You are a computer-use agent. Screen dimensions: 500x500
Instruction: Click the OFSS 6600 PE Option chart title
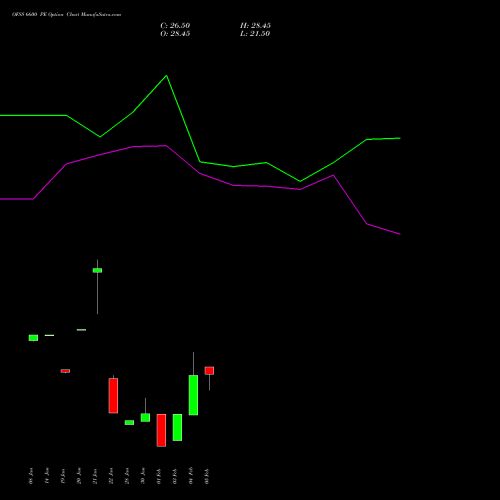click(66, 15)
